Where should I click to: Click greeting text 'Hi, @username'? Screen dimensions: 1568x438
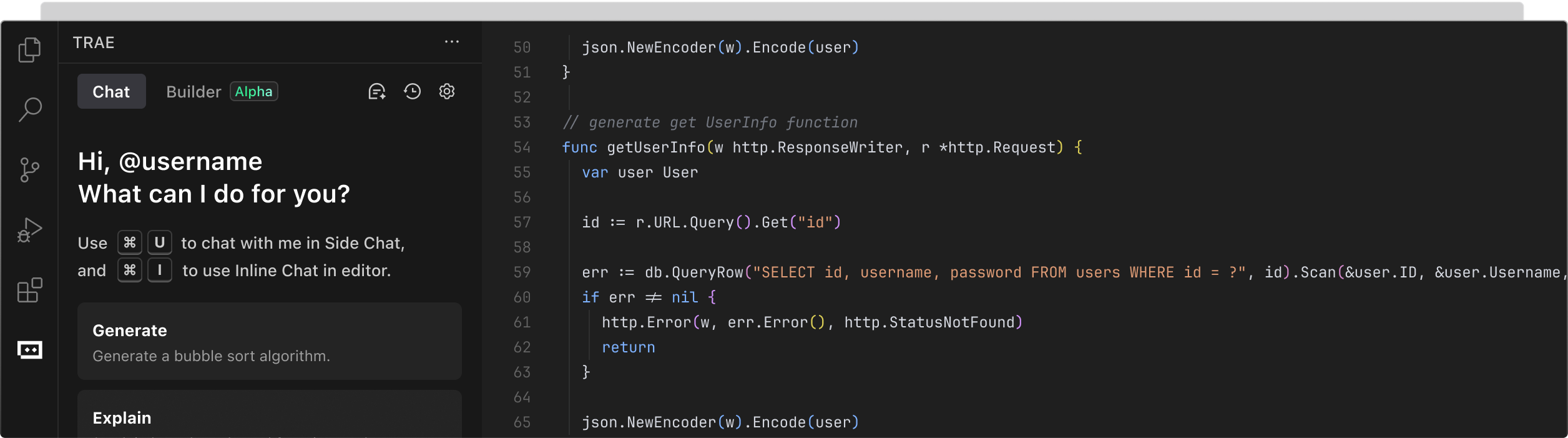tap(170, 162)
